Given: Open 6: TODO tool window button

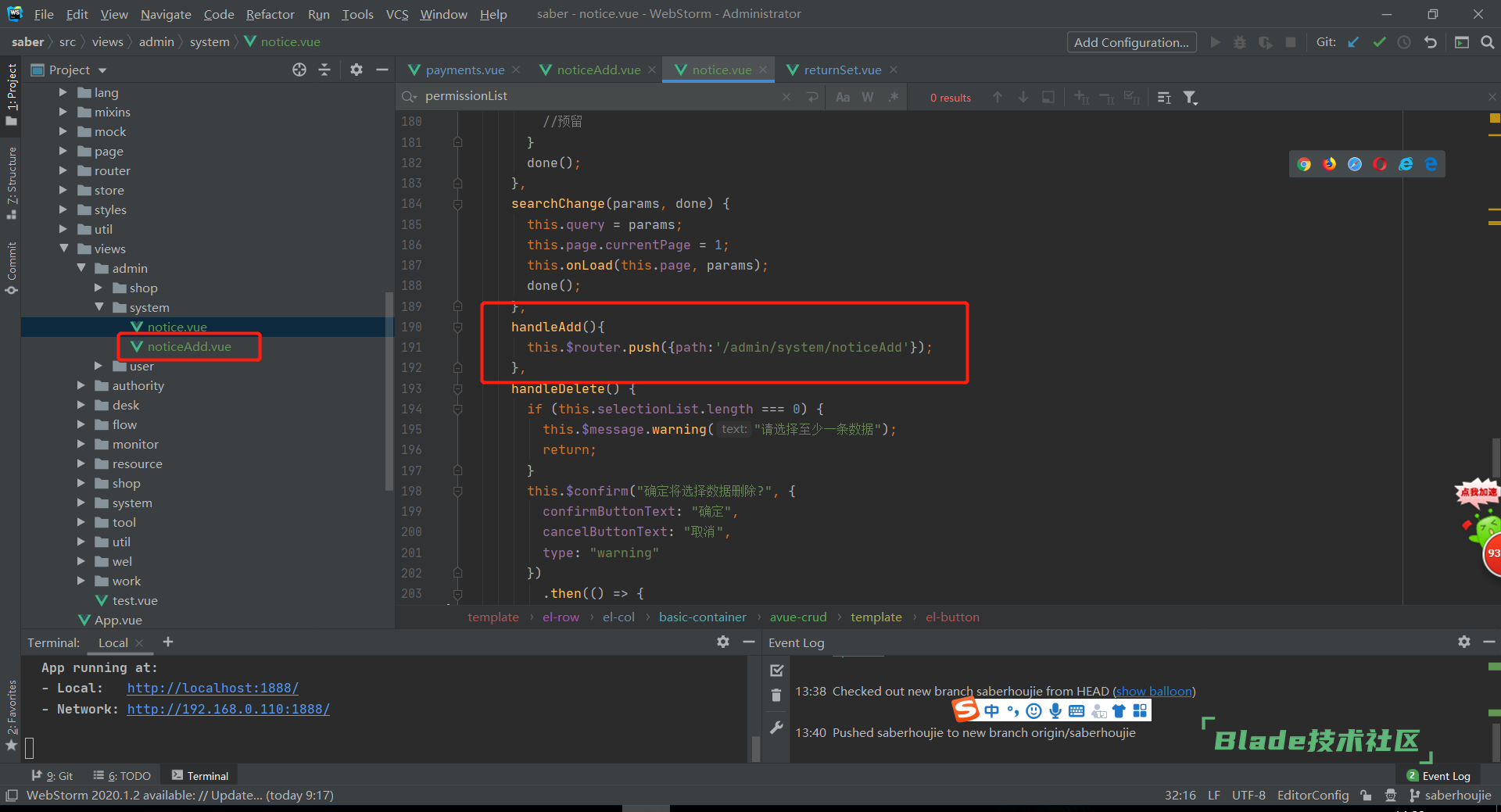Looking at the screenshot, I should point(122,775).
